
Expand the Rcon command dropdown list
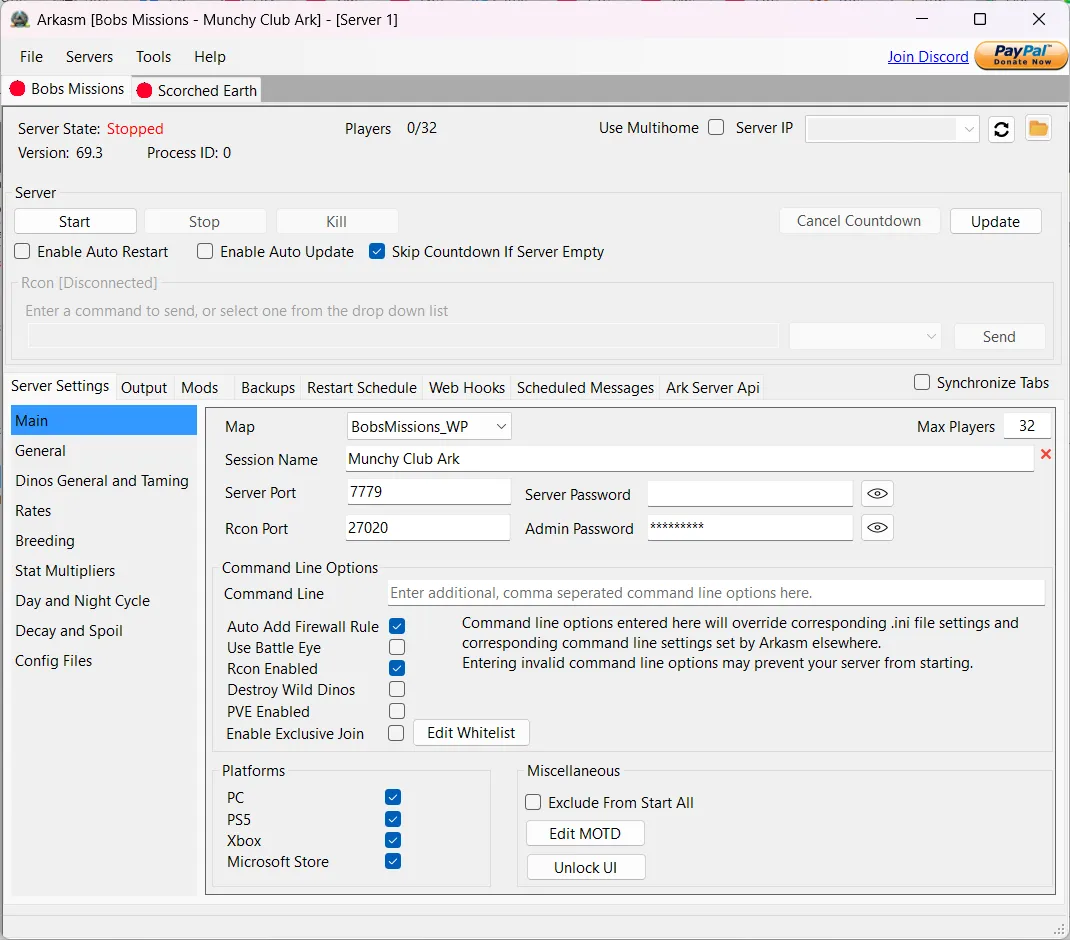(x=865, y=337)
